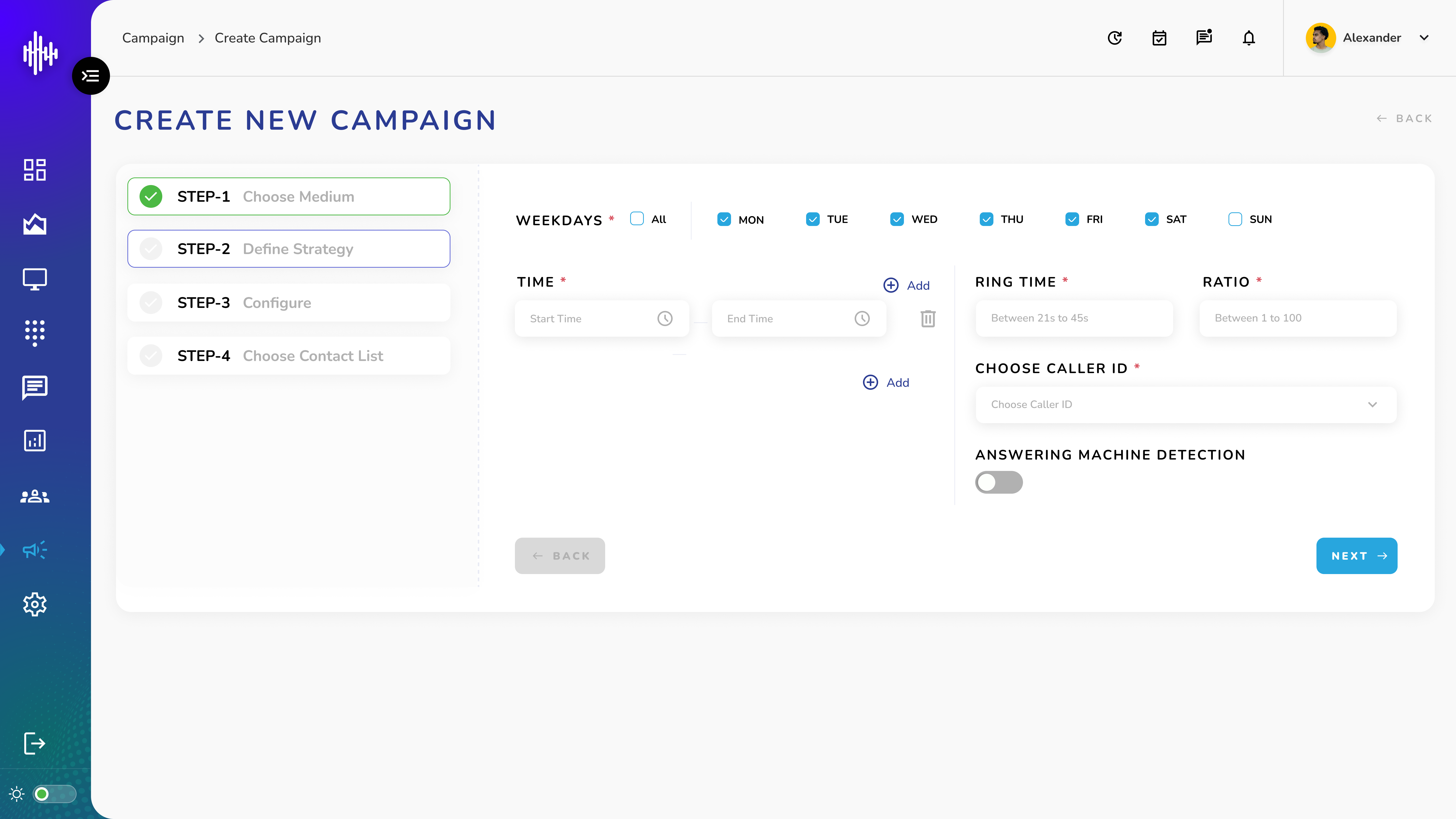Image resolution: width=1456 pixels, height=819 pixels.
Task: Click the grey BACK button below form
Action: coord(560,556)
